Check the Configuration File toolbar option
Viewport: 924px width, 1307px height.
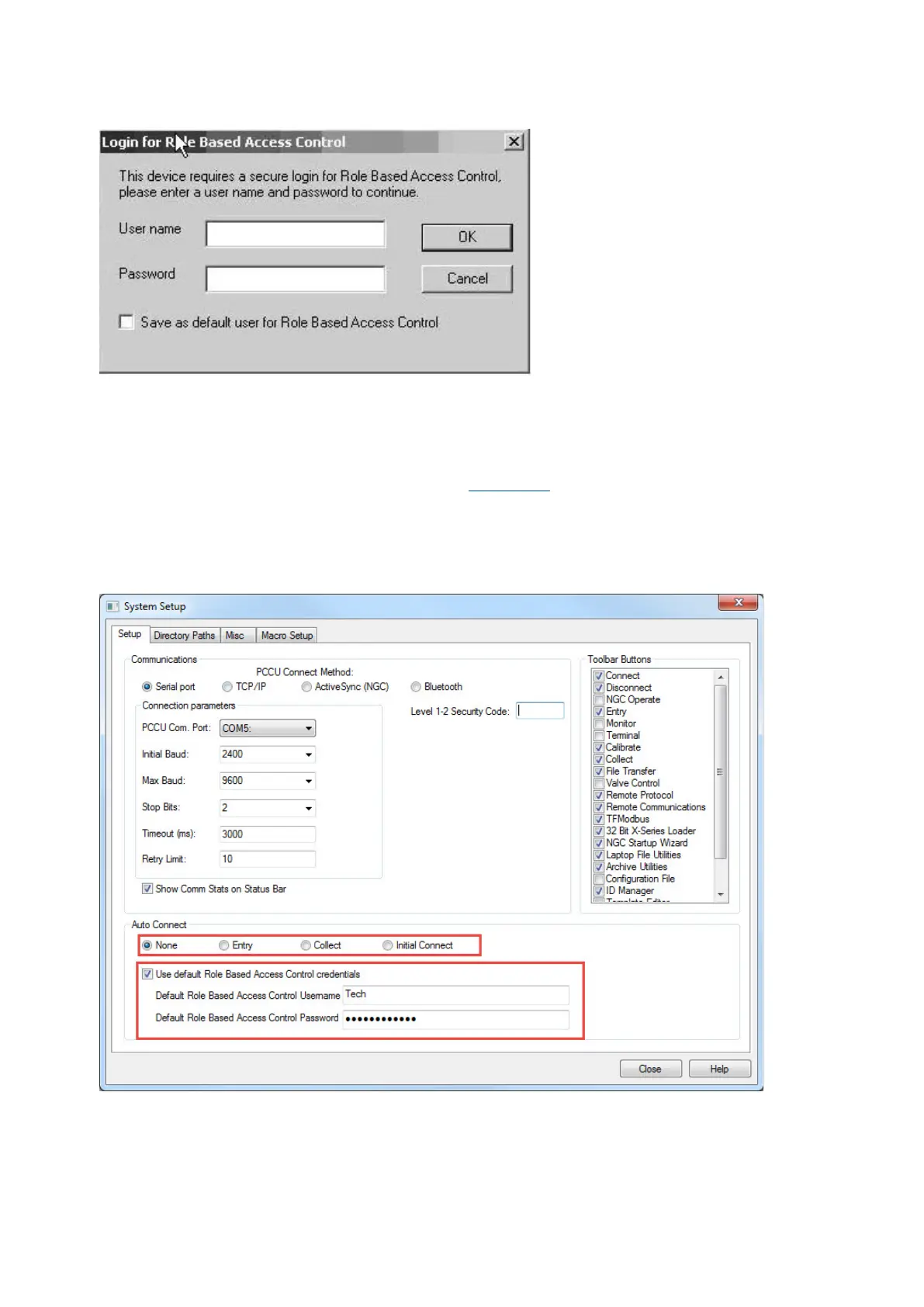(599, 879)
